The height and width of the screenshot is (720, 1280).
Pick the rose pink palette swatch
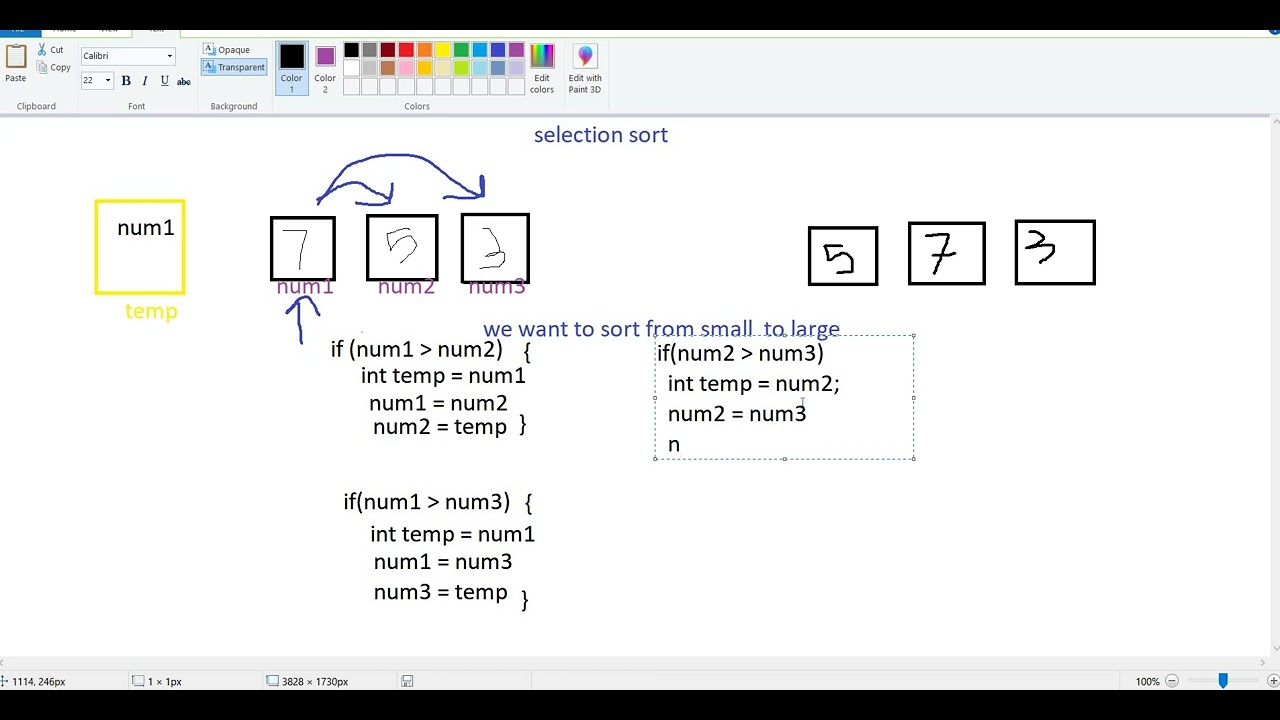click(x=406, y=68)
